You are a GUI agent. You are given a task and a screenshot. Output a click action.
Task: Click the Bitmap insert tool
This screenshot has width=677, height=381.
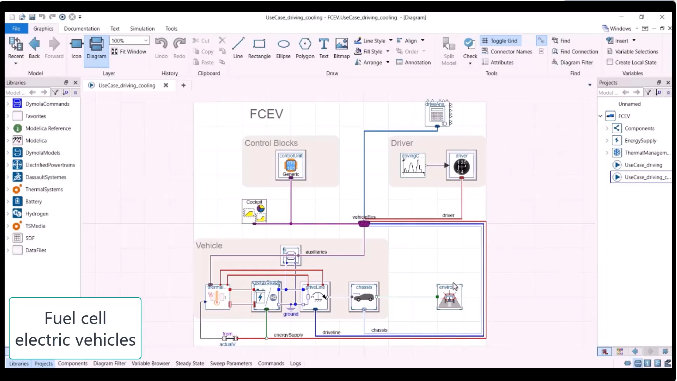click(x=342, y=48)
